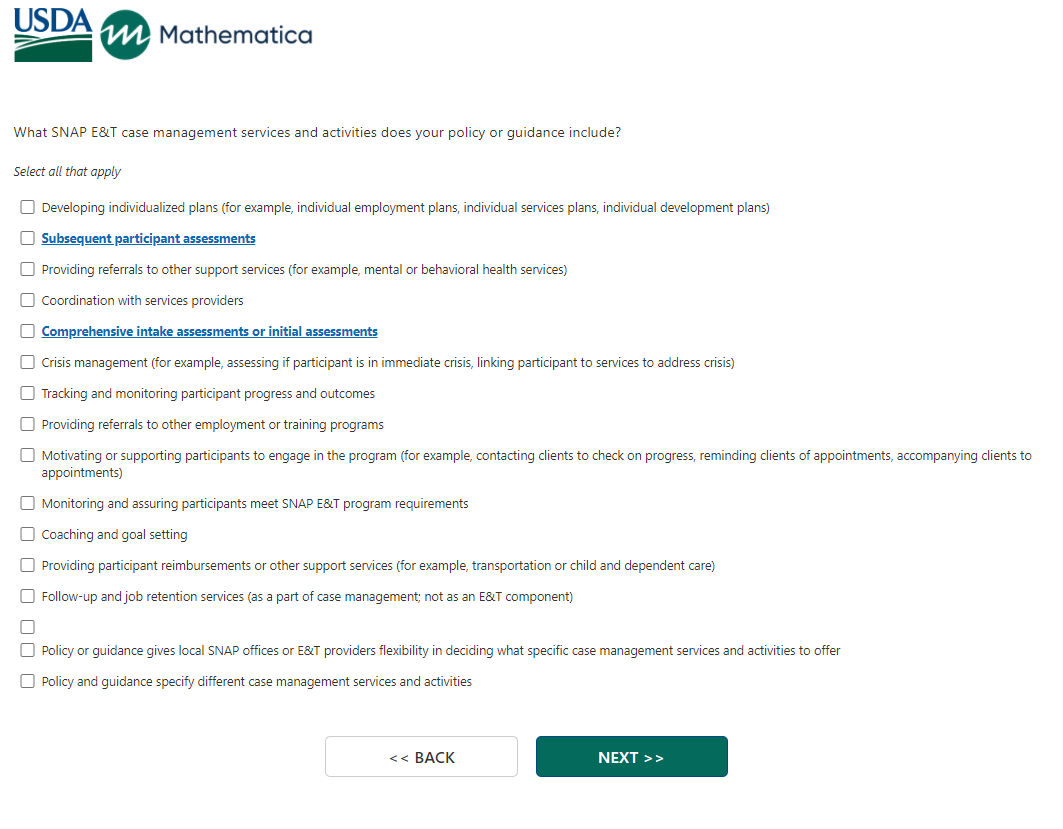Image resolution: width=1063 pixels, height=829 pixels.
Task: Go to the previous page with BACK
Action: coord(421,757)
